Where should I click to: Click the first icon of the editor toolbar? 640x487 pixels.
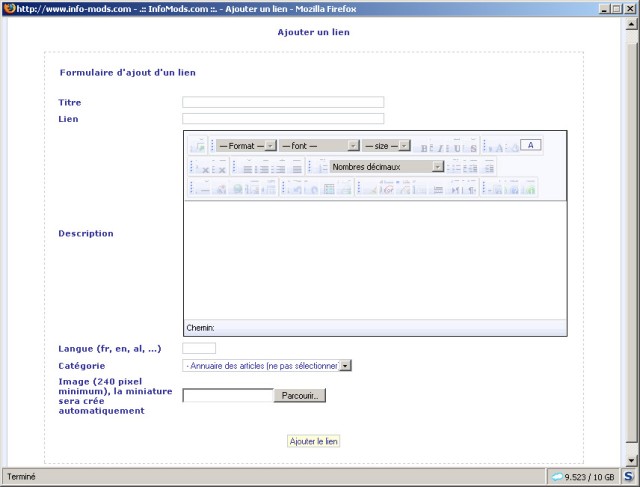[x=198, y=147]
